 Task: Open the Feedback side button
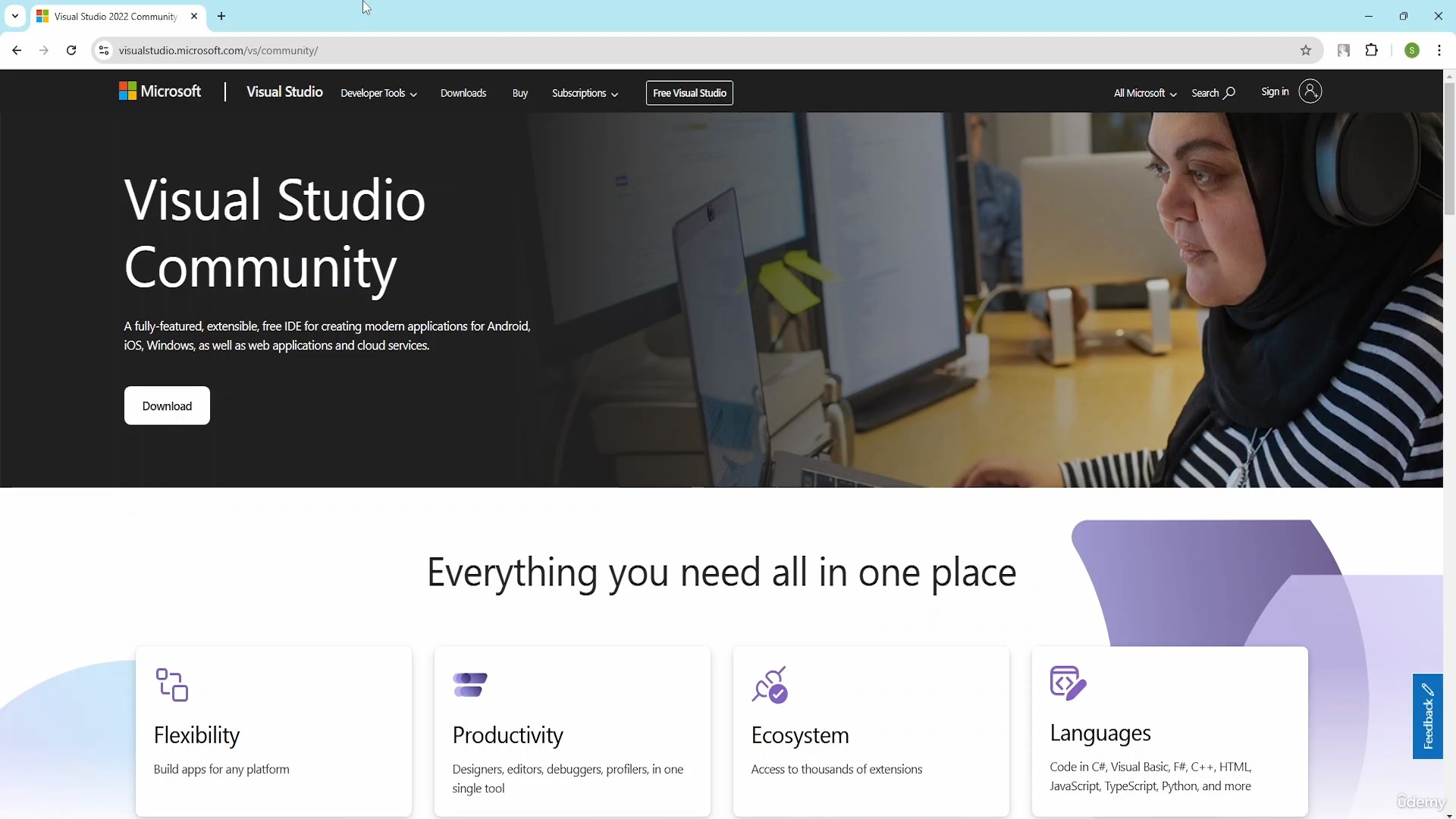(1427, 716)
